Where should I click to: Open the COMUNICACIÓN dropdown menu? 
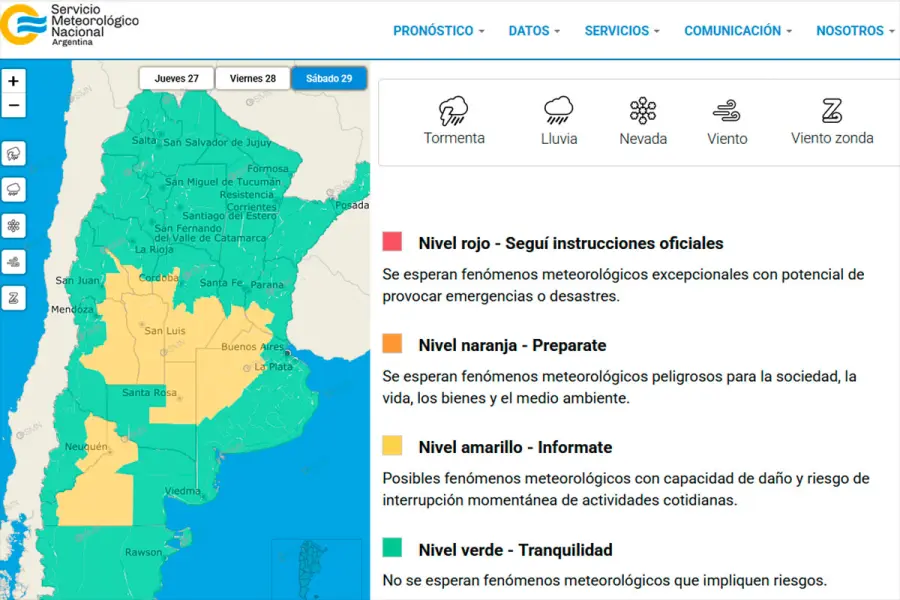737,31
